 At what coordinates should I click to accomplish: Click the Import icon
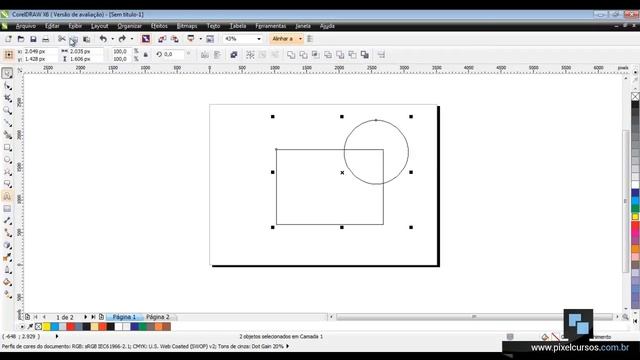click(162, 39)
